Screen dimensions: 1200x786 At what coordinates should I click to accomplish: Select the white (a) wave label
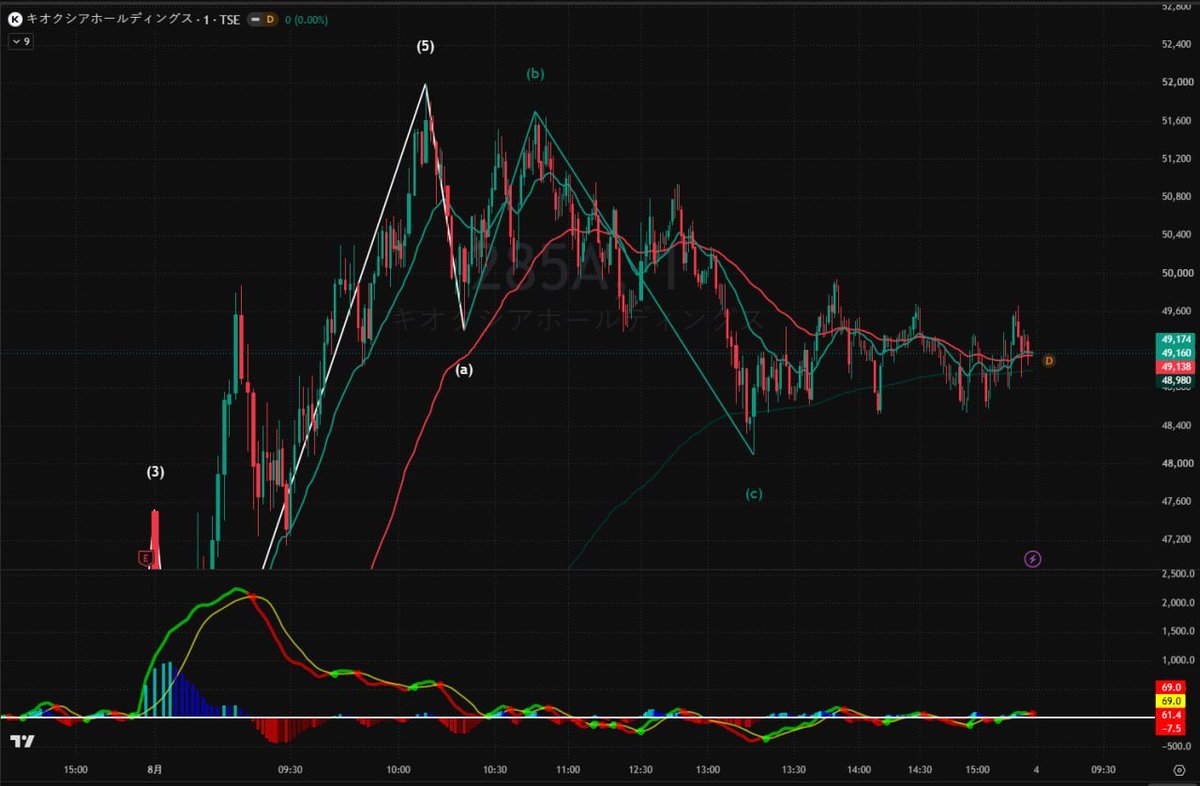(x=464, y=369)
